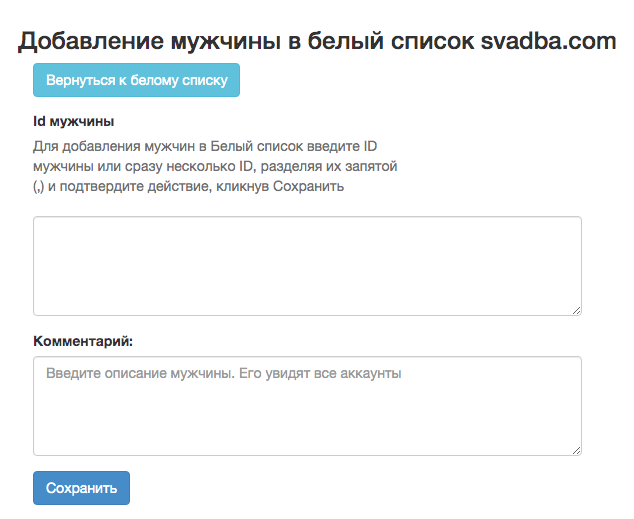
Task: Click the resize handle of the comment text area
Action: click(x=577, y=450)
